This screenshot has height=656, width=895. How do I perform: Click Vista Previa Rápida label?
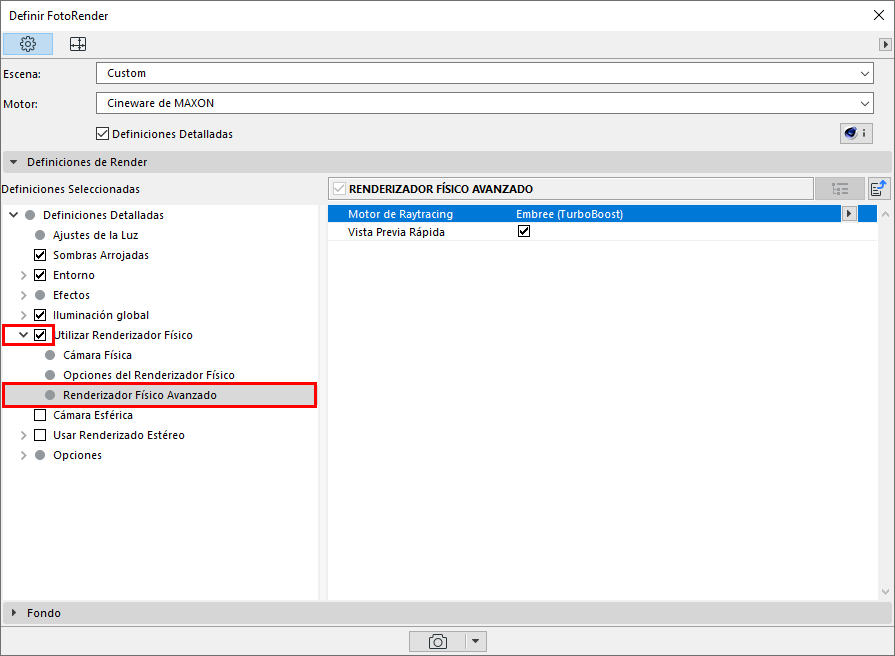[396, 232]
